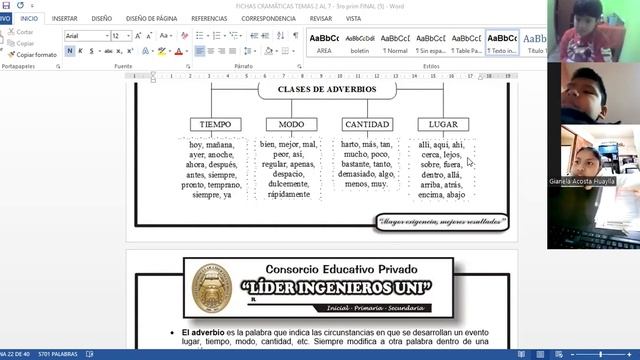Screen dimensions: 640x360
Task: Open the shading color dropdown arrow
Action: (276, 51)
